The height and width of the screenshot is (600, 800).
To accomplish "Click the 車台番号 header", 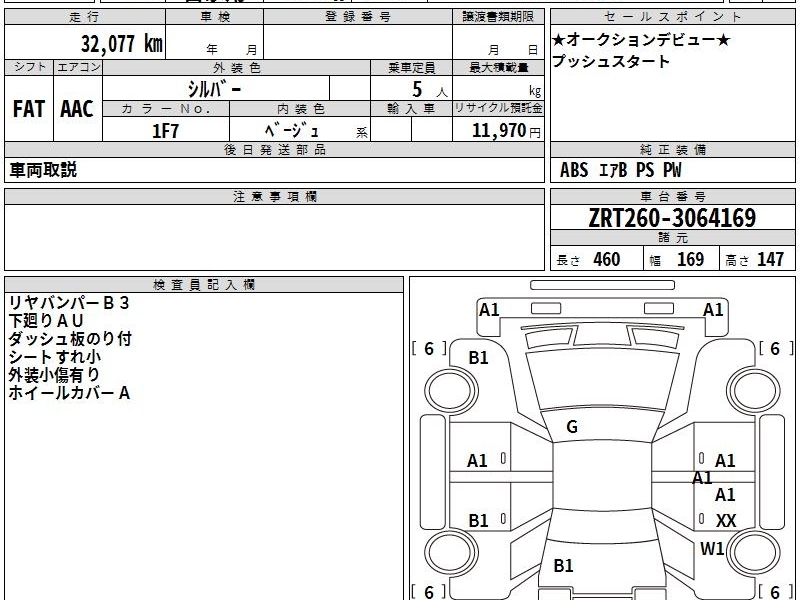I will [x=672, y=196].
